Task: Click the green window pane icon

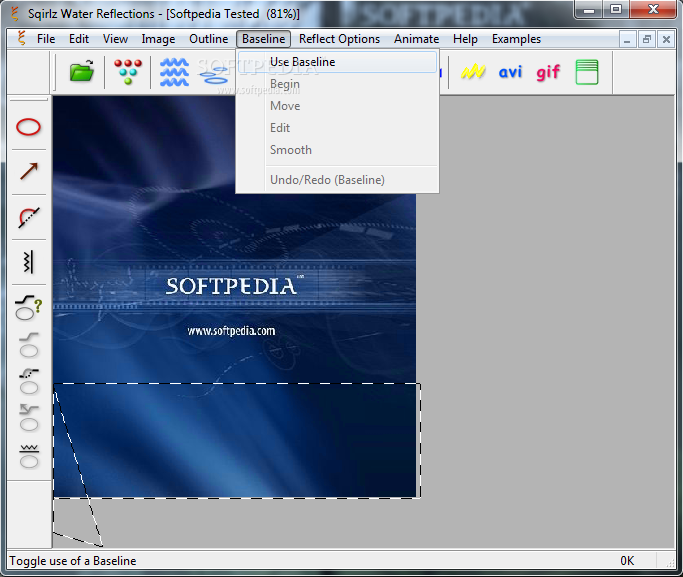Action: 587,72
